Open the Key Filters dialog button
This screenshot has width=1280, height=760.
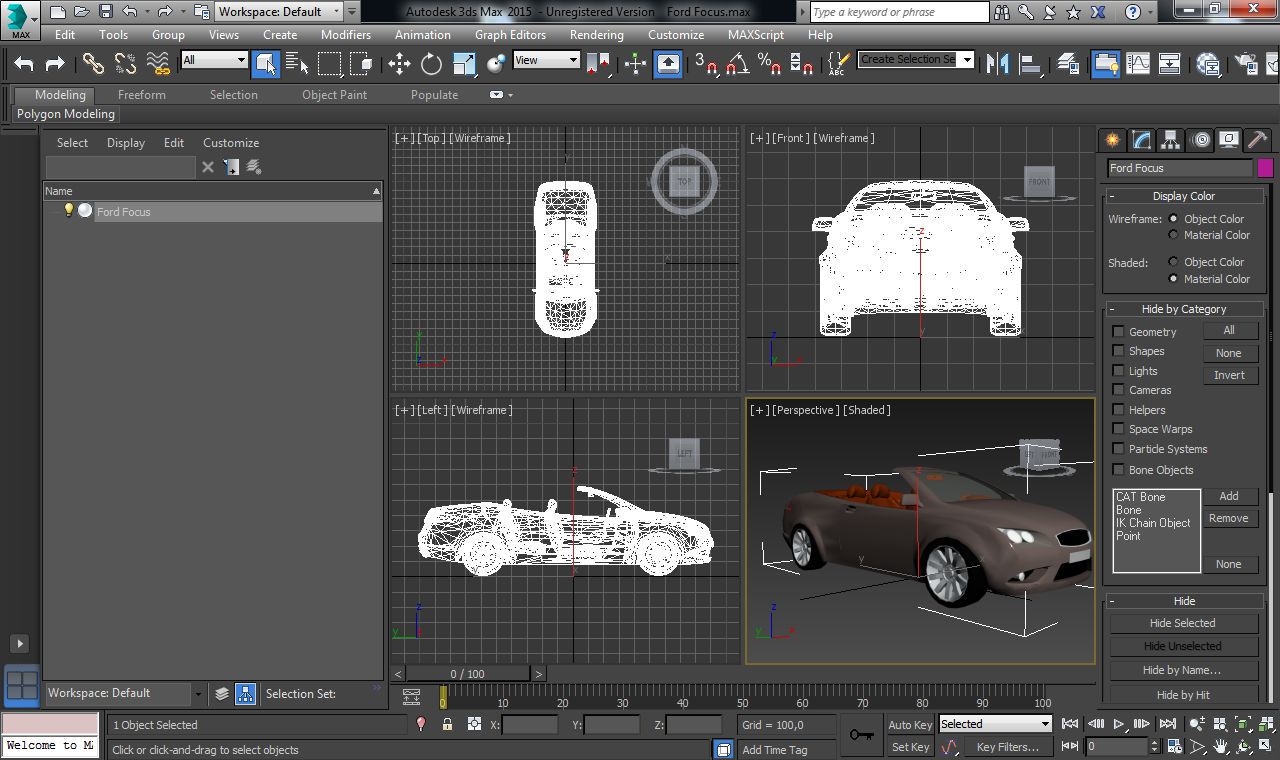(1007, 747)
